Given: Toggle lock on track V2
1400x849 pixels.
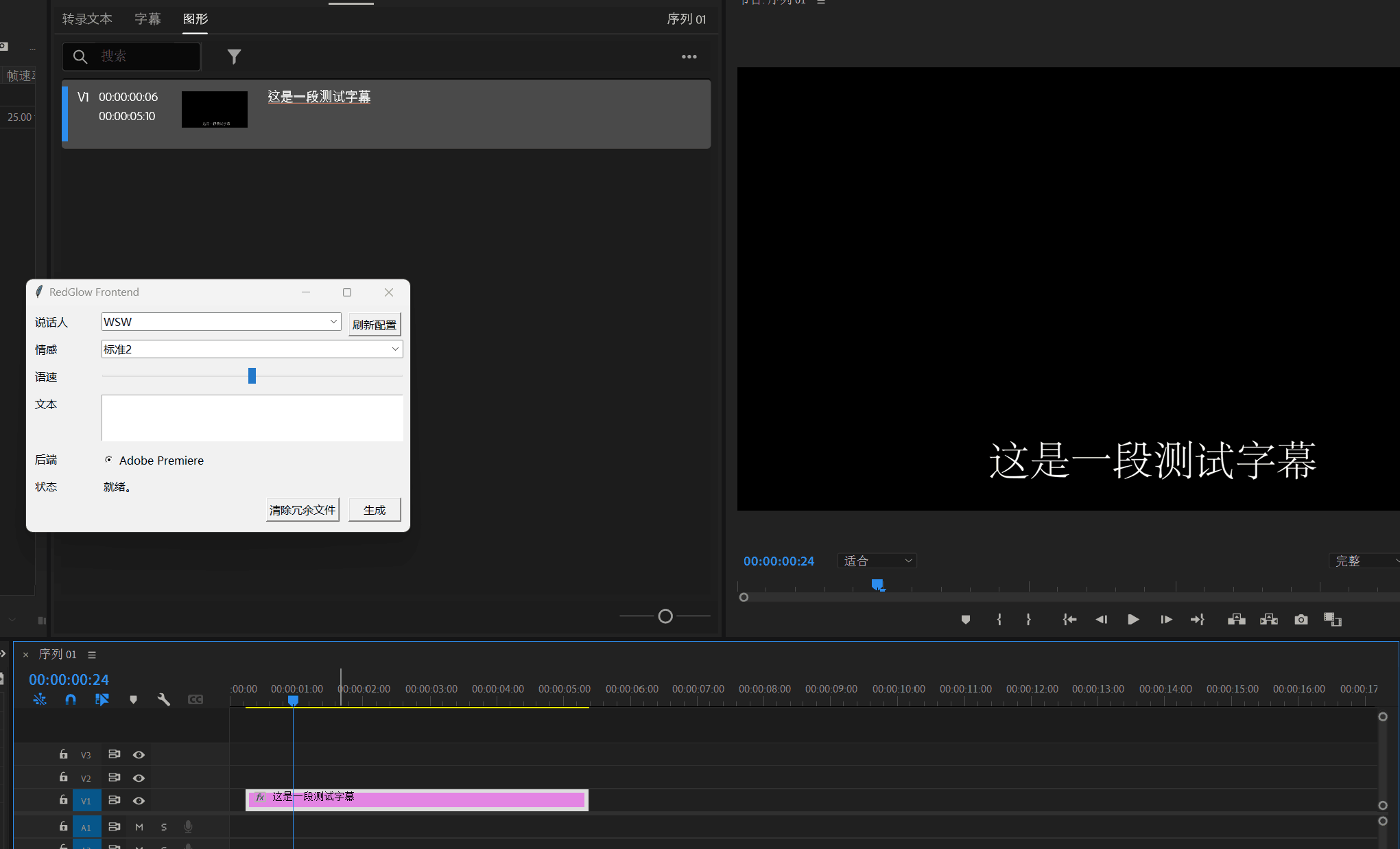Looking at the screenshot, I should click(63, 777).
